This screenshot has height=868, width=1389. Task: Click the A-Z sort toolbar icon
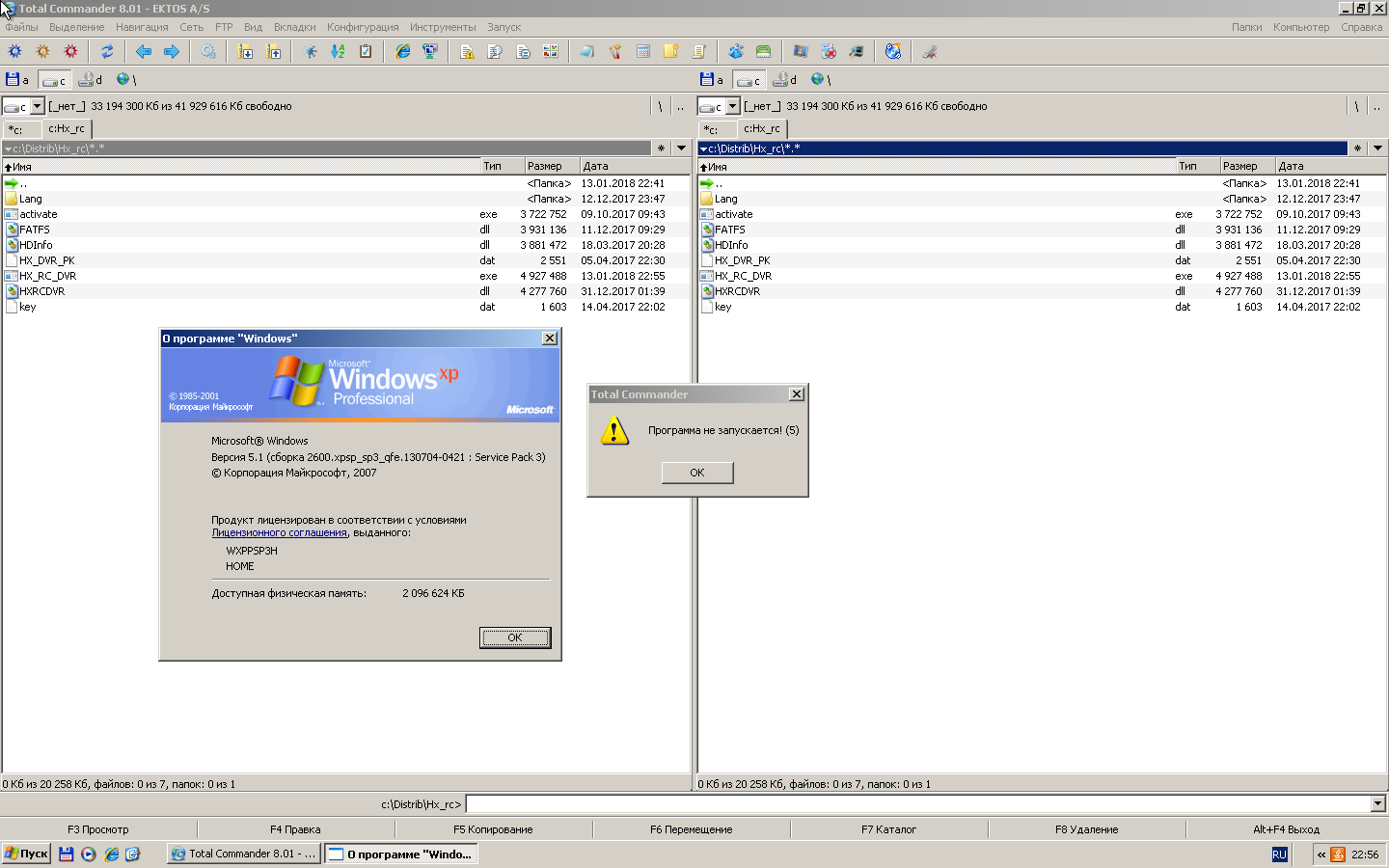pos(338,52)
